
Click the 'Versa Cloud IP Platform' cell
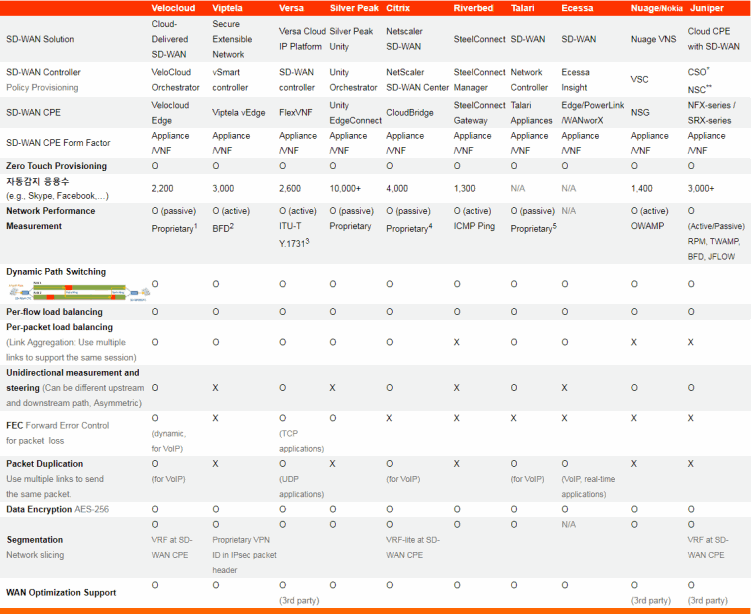[x=302, y=39]
